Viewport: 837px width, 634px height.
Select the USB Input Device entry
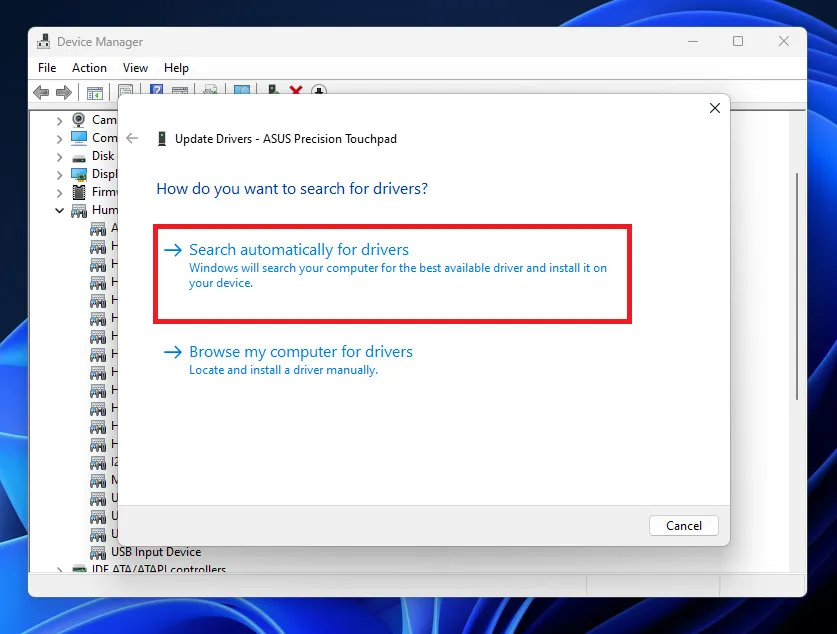pyautogui.click(x=156, y=552)
